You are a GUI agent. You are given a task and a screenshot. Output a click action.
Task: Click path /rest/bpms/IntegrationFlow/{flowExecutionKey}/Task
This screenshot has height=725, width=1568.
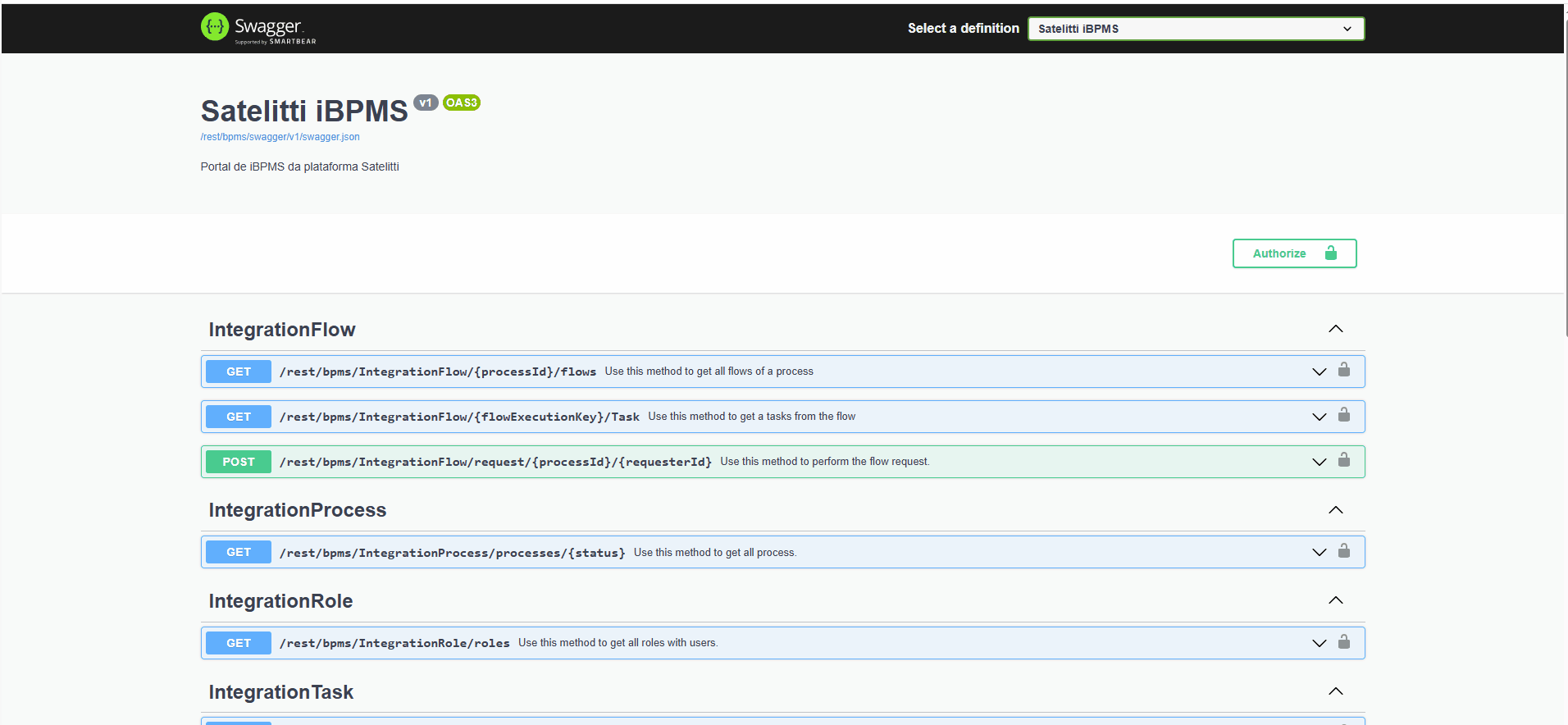click(x=459, y=417)
